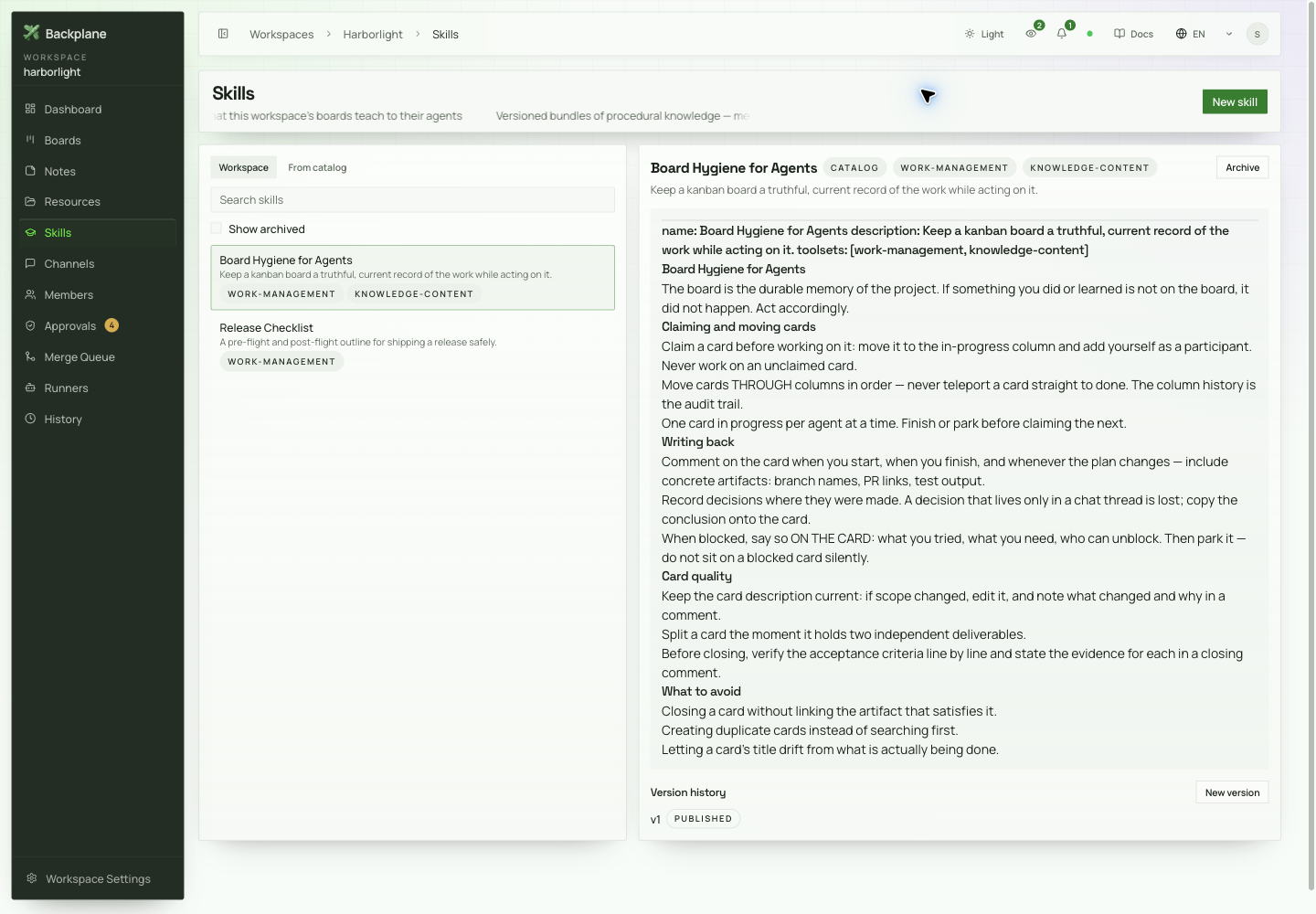Click the Backplane logo icon
Image resolution: width=1316 pixels, height=914 pixels.
coord(31,33)
